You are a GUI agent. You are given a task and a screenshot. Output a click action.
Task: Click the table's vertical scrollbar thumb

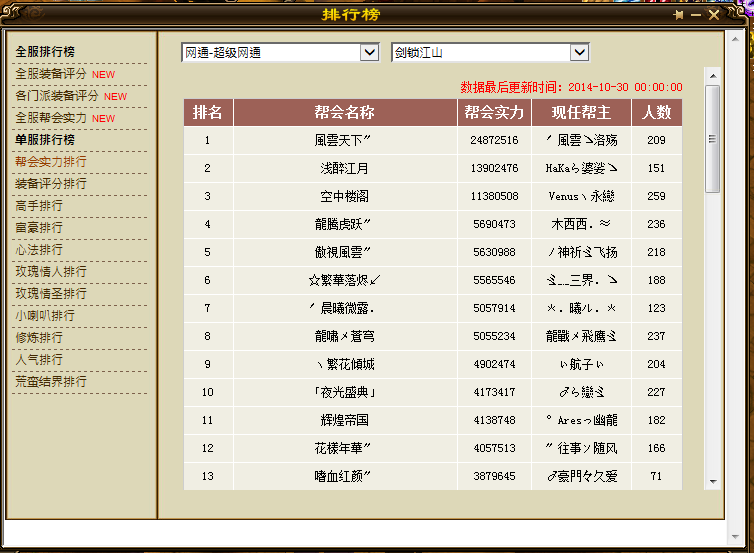712,138
